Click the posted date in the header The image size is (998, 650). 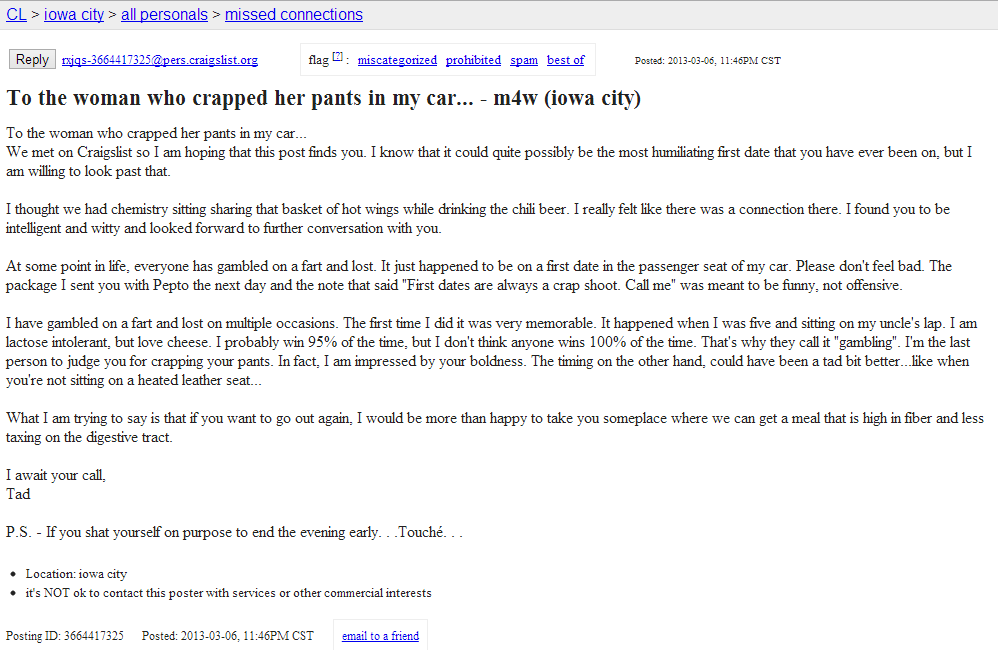(x=708, y=60)
